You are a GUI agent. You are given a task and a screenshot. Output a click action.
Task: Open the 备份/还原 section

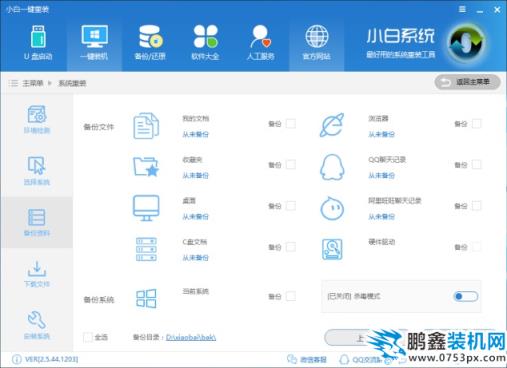point(150,43)
